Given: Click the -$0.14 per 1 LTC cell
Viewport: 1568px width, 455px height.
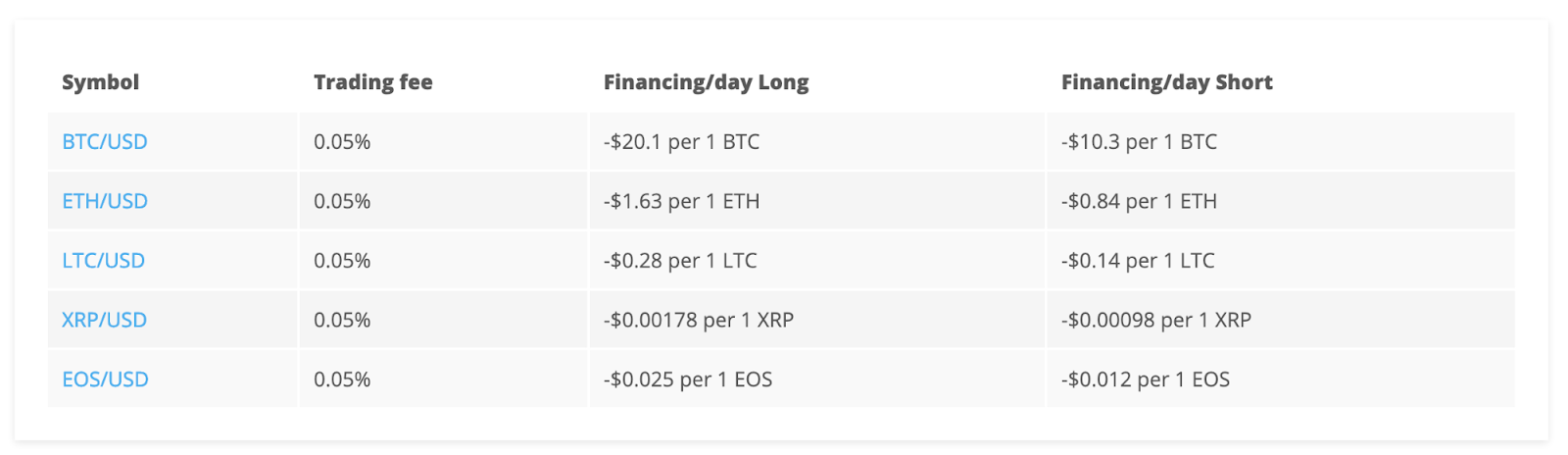Looking at the screenshot, I should click(1138, 260).
